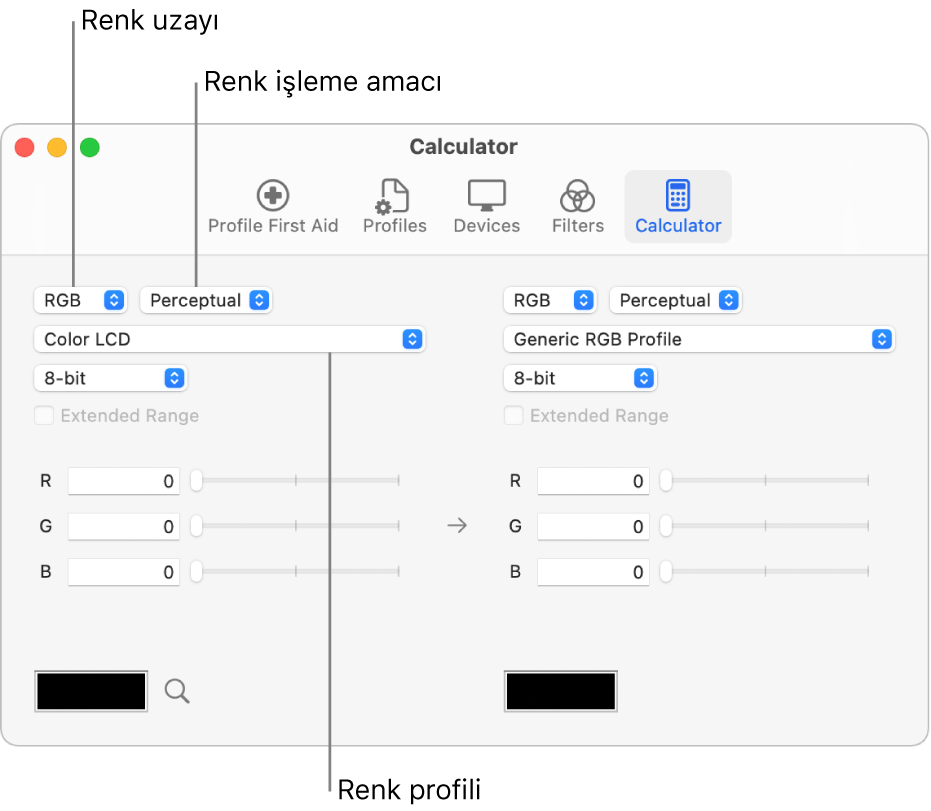
Task: Open the Generic RGB Profile dropdown
Action: 699,339
